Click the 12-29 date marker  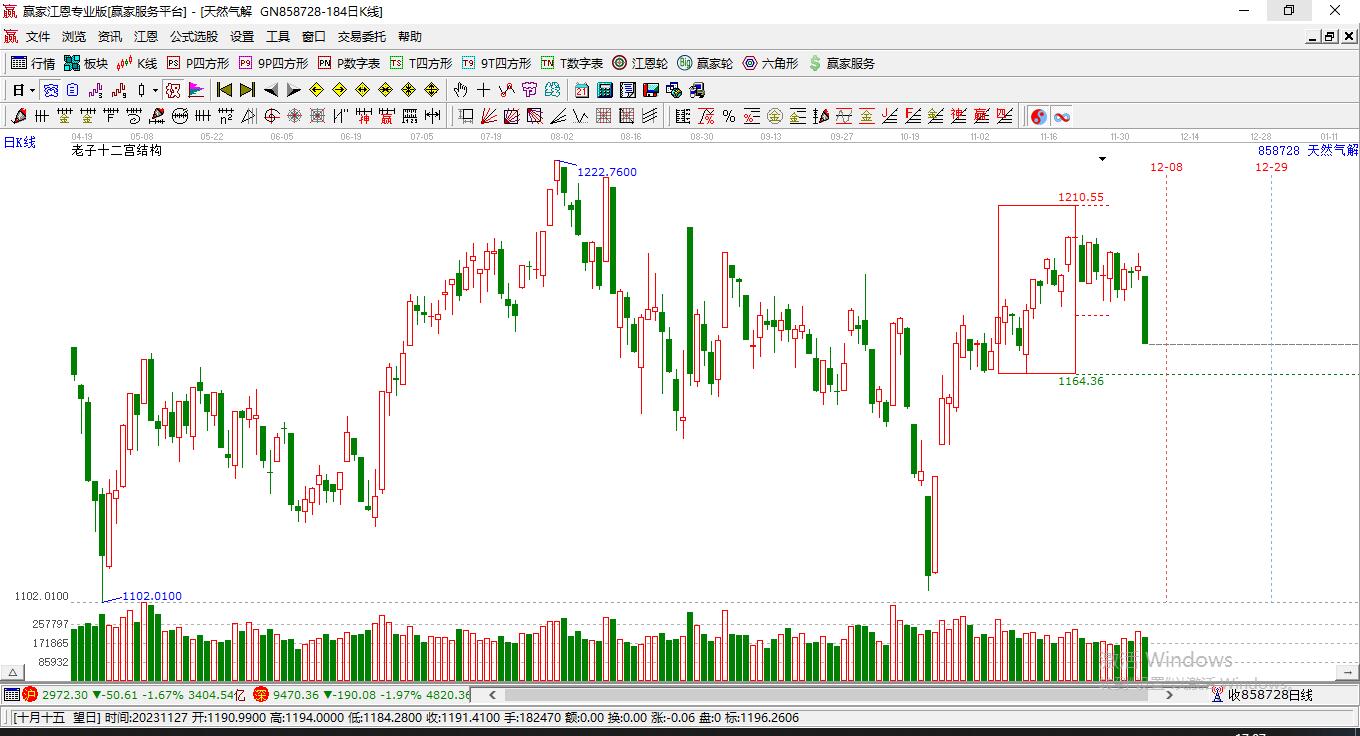1271,167
